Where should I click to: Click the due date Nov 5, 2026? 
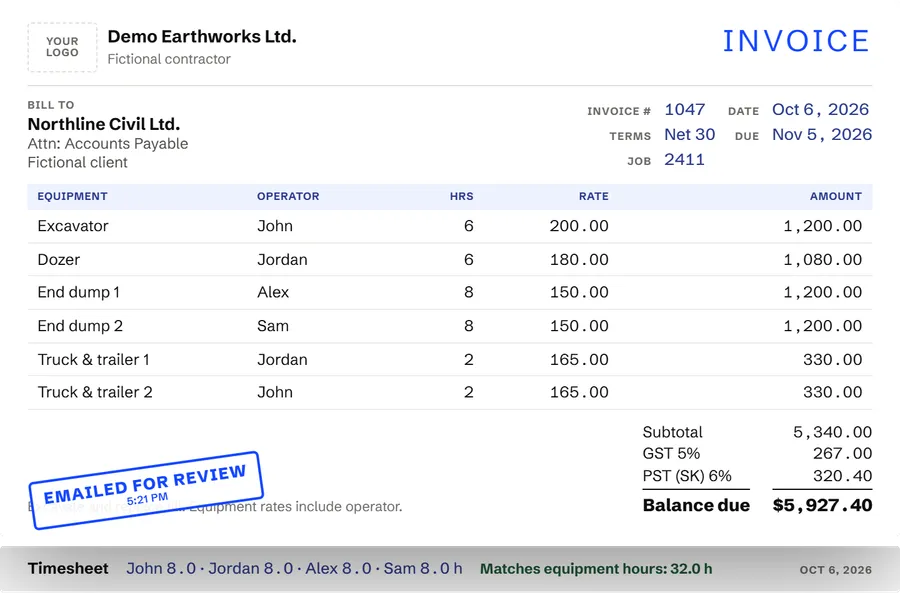(821, 134)
